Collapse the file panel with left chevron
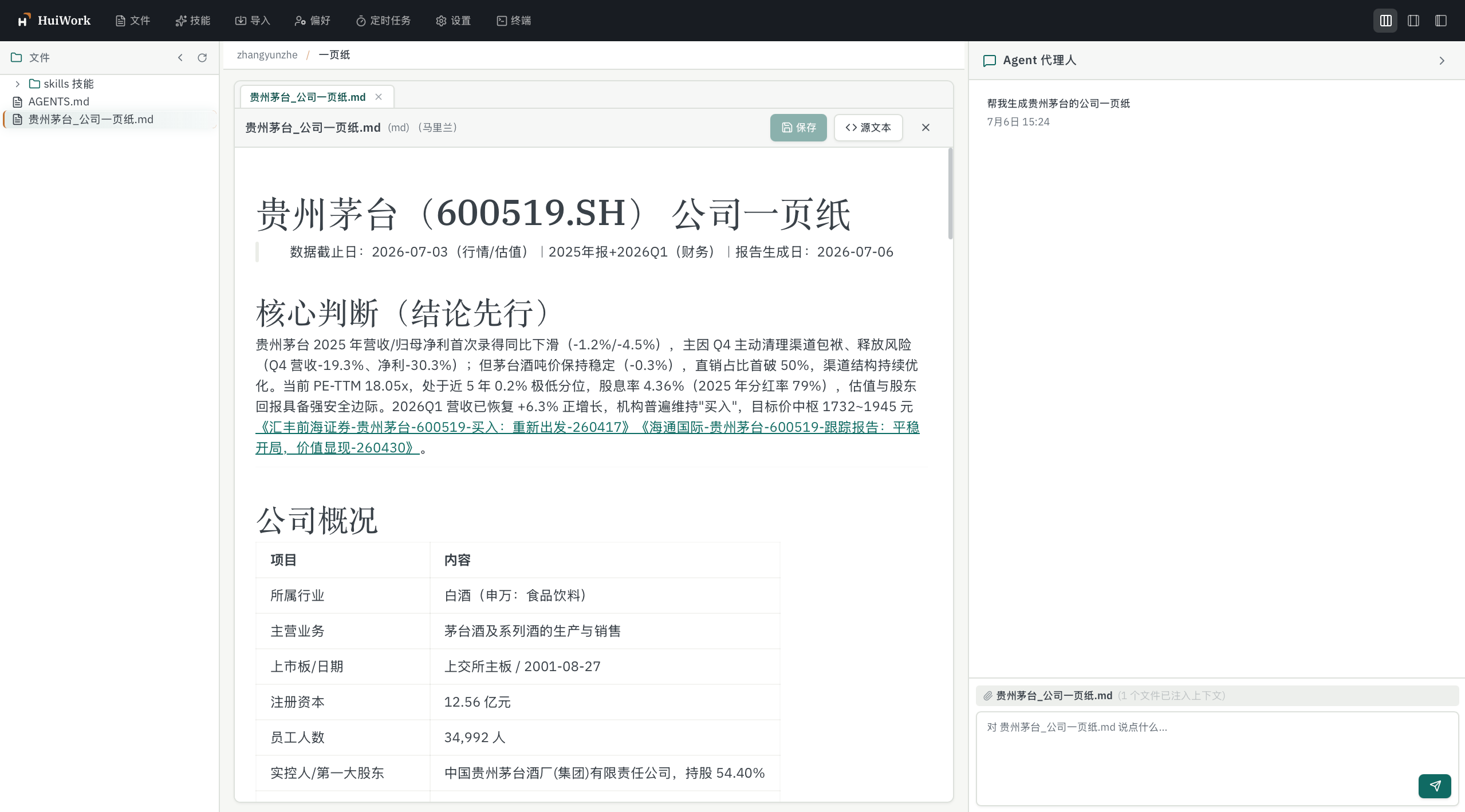 coord(180,57)
